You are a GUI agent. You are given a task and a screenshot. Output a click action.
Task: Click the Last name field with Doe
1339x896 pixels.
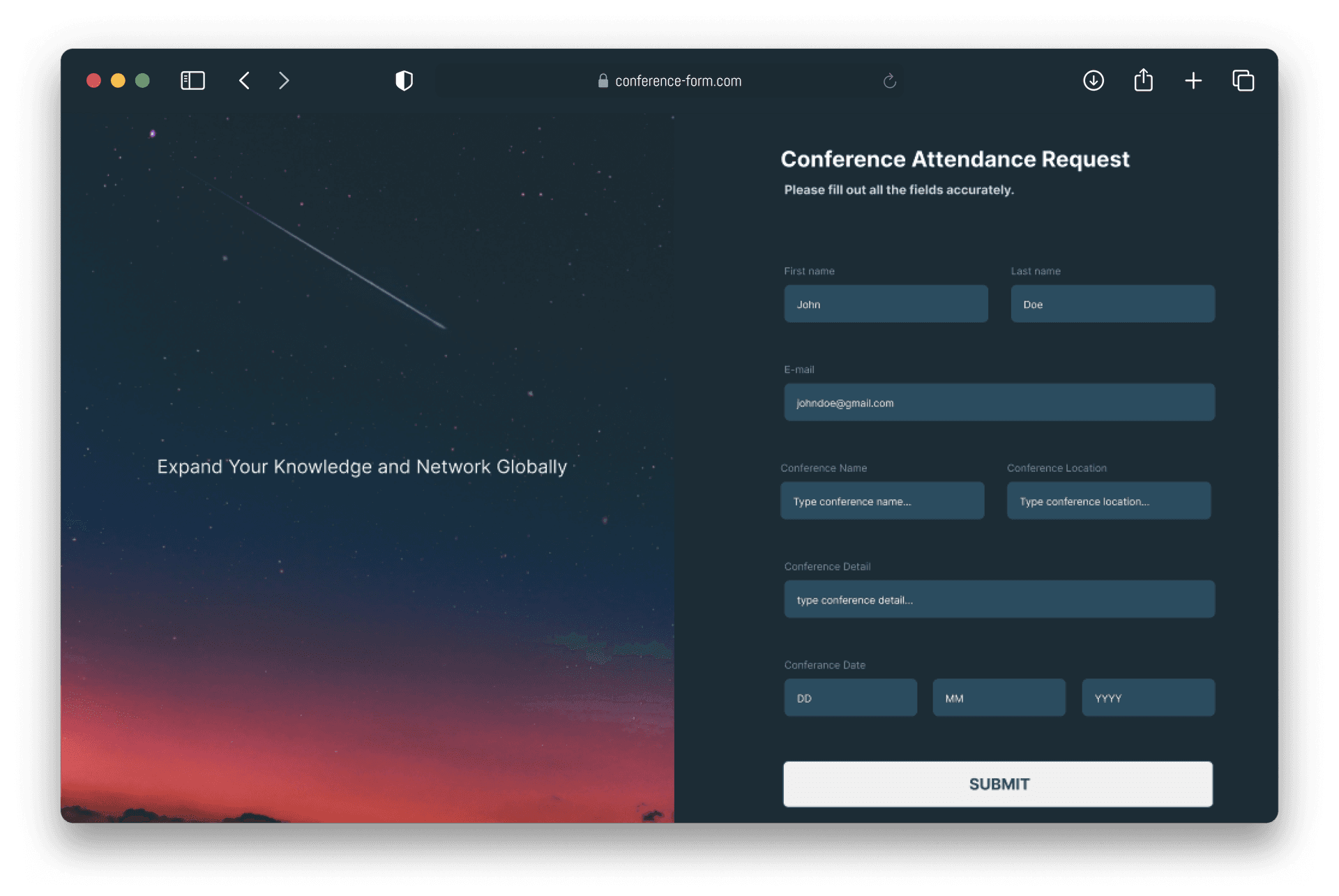click(x=1113, y=304)
